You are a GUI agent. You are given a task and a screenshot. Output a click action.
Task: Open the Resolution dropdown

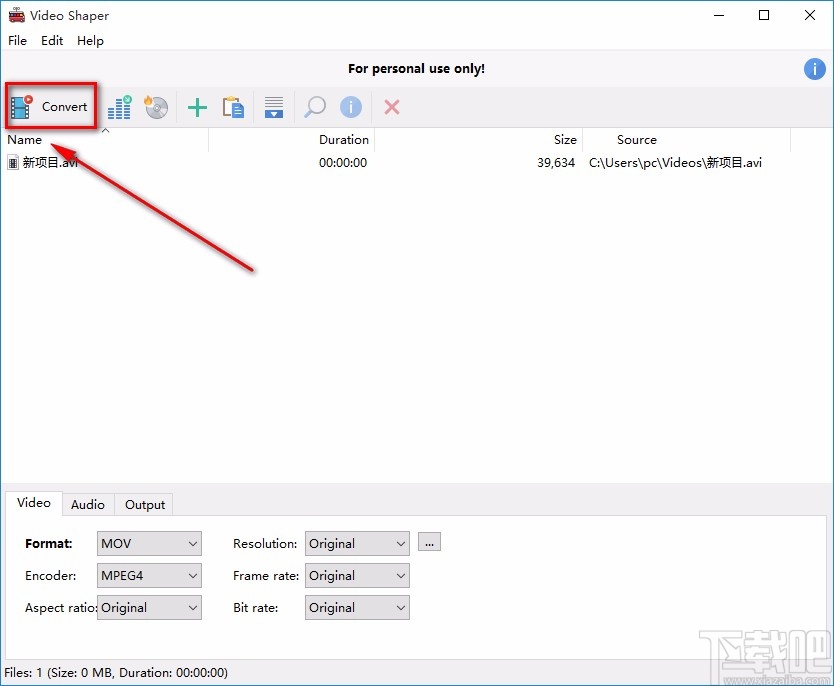(357, 543)
